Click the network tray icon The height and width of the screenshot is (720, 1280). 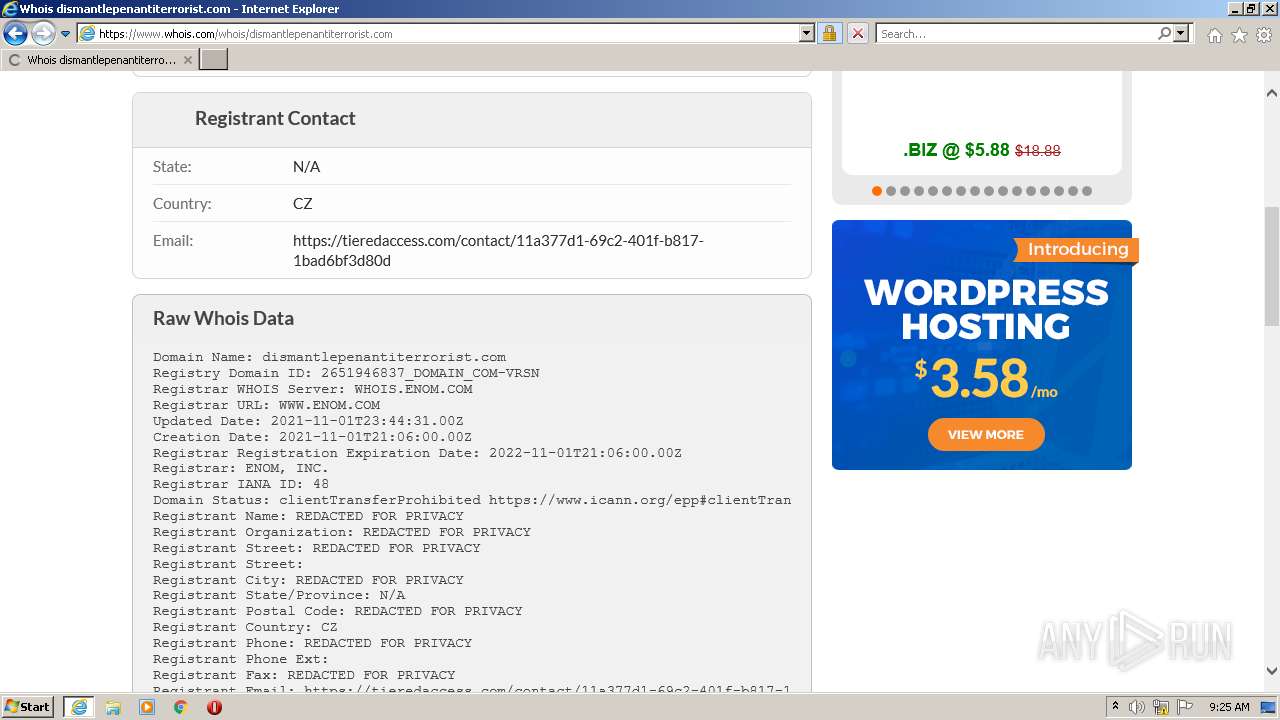1161,707
